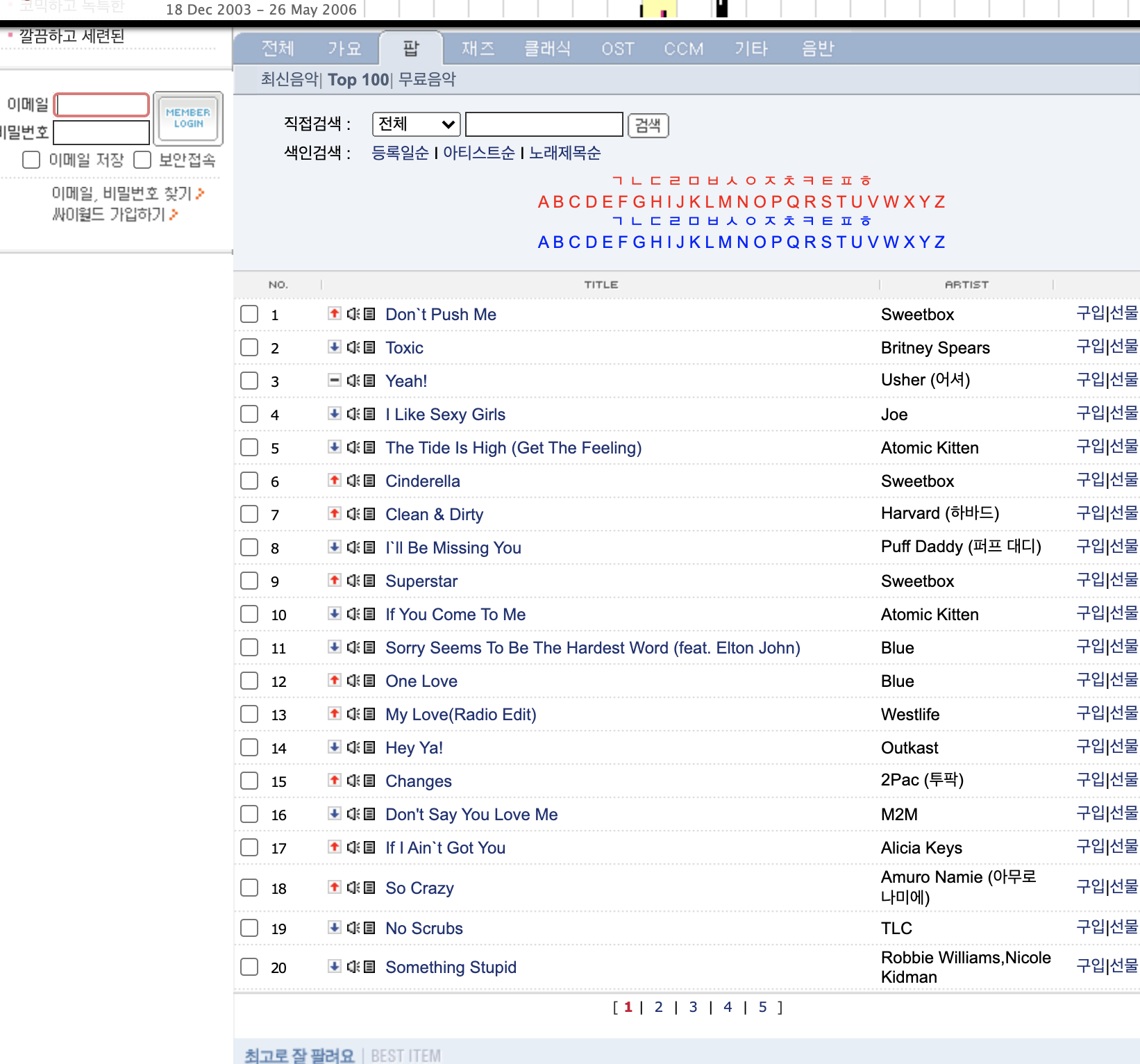Play speaker icon for My Love(Radio Edit)
Image resolution: width=1140 pixels, height=1064 pixels.
(353, 714)
